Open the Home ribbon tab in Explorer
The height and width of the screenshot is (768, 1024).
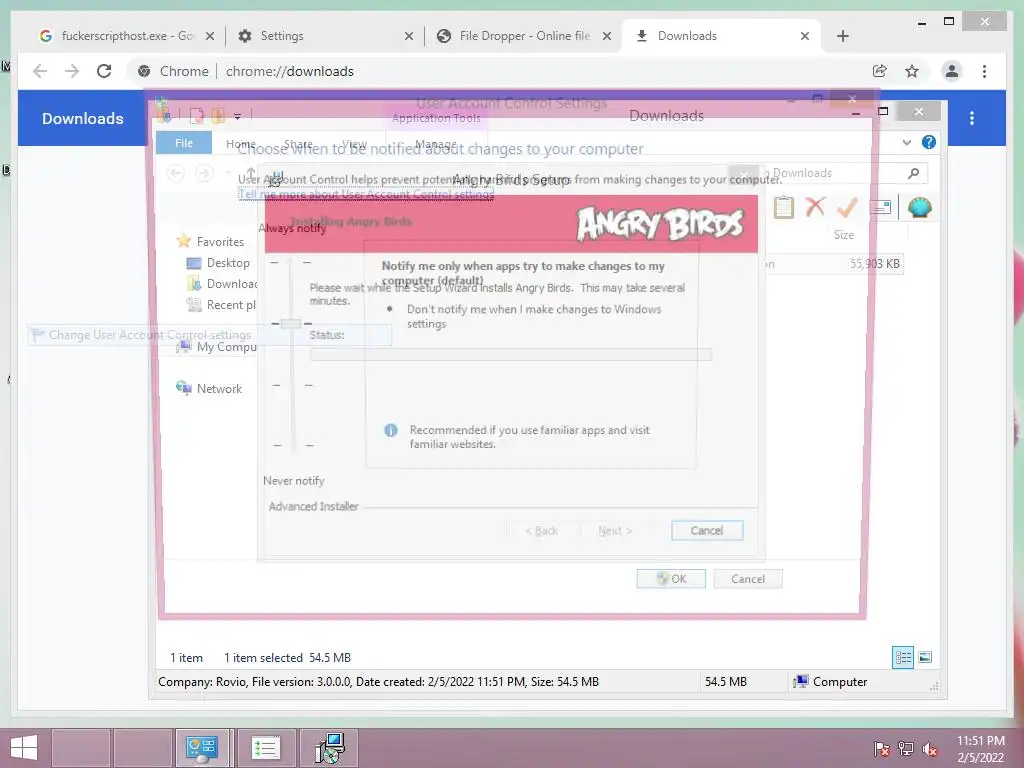(x=240, y=144)
